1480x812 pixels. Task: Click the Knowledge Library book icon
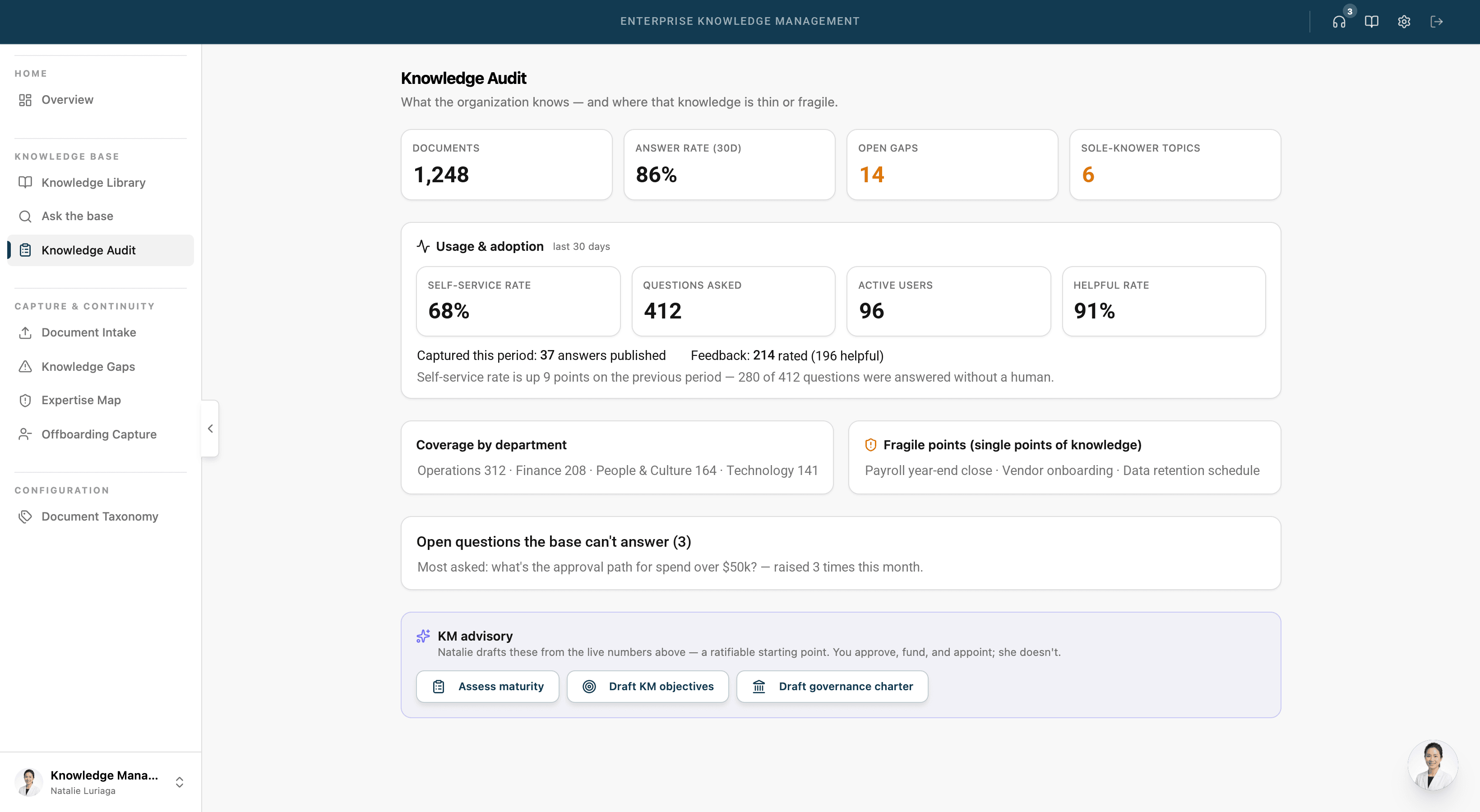tap(25, 183)
